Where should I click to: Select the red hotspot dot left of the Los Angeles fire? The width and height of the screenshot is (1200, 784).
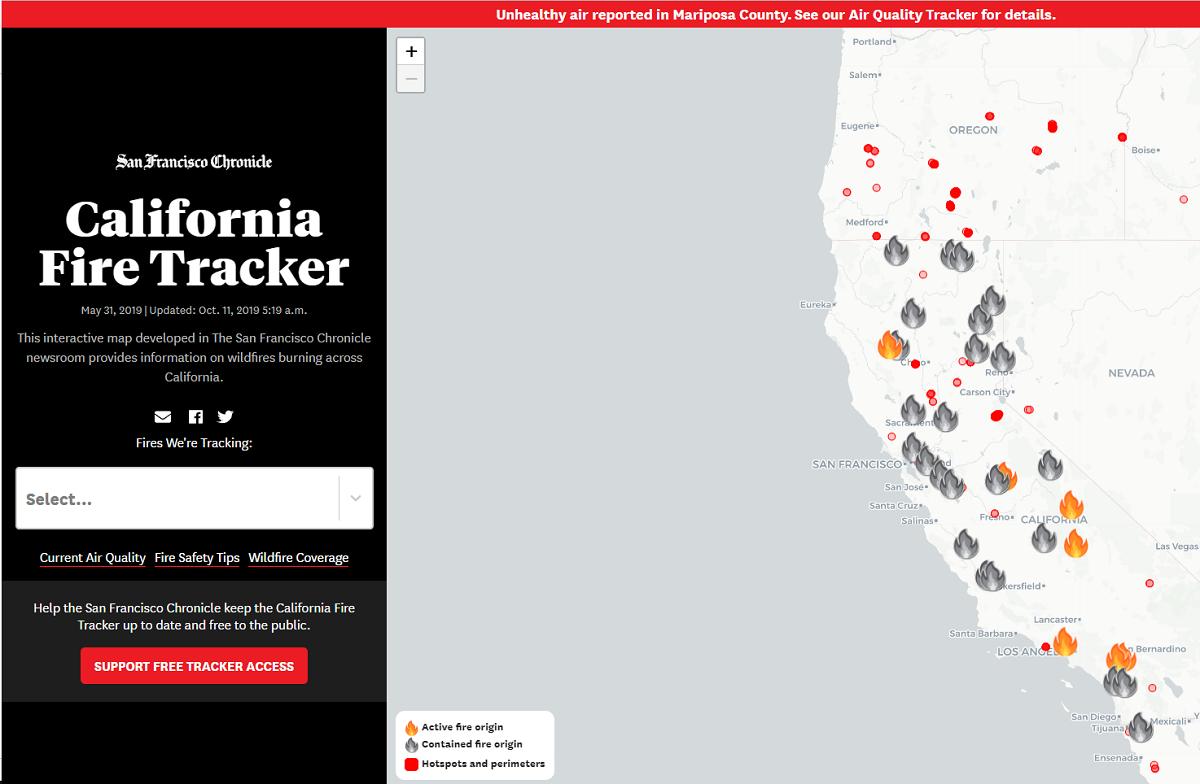(1046, 647)
